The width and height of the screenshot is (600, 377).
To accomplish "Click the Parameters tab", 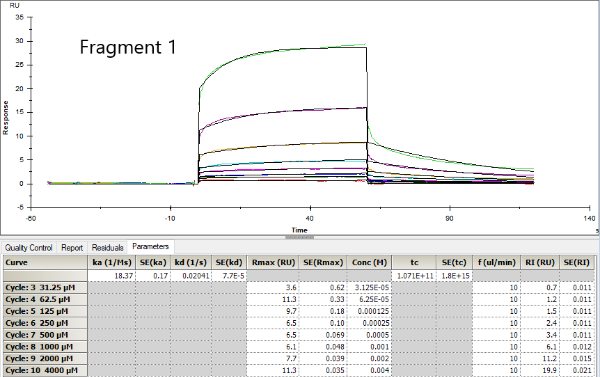I will (x=150, y=246).
